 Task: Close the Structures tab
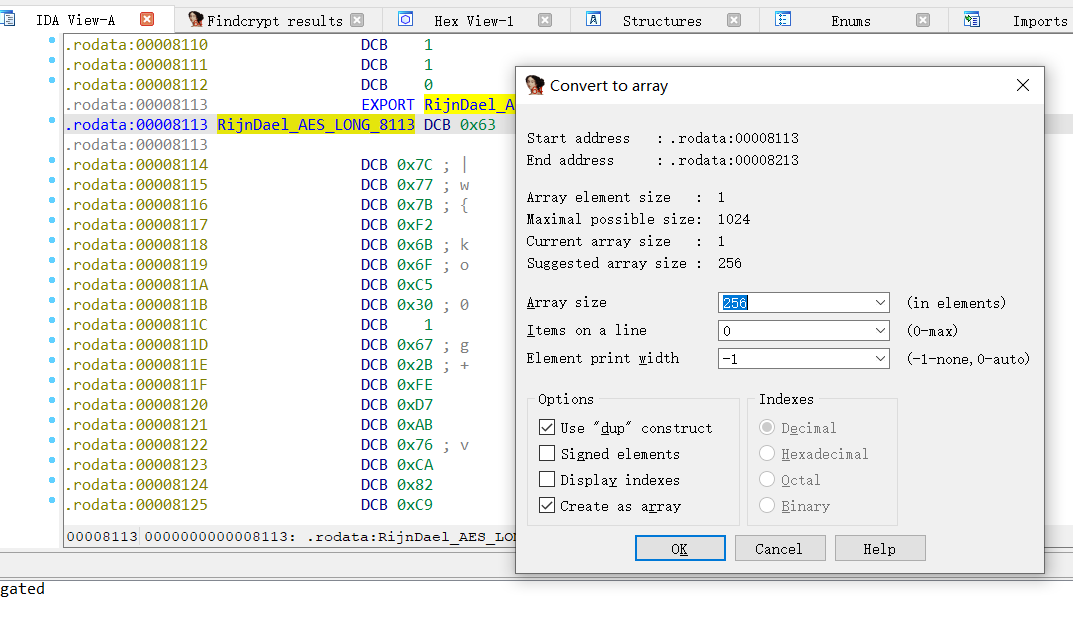point(734,20)
